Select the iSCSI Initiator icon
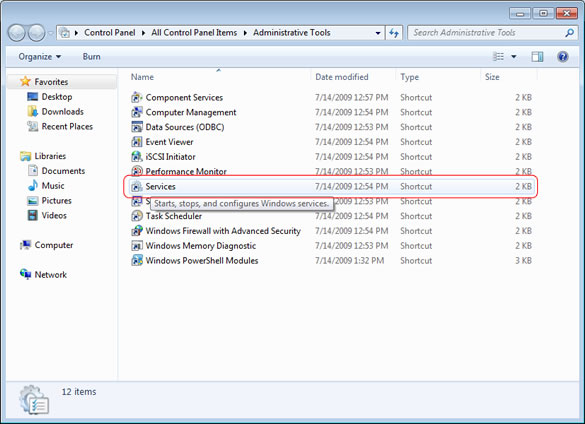 (137, 157)
